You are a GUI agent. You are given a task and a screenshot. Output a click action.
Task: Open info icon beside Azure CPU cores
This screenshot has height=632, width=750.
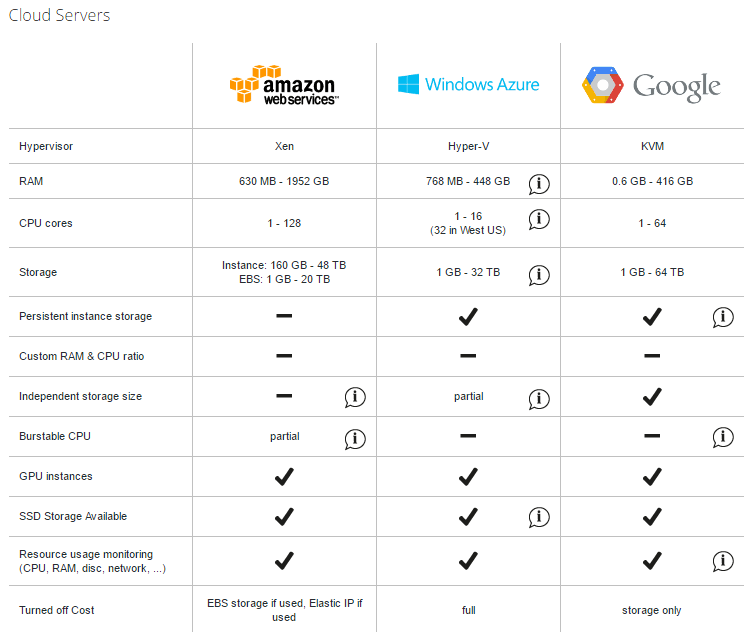tap(539, 219)
